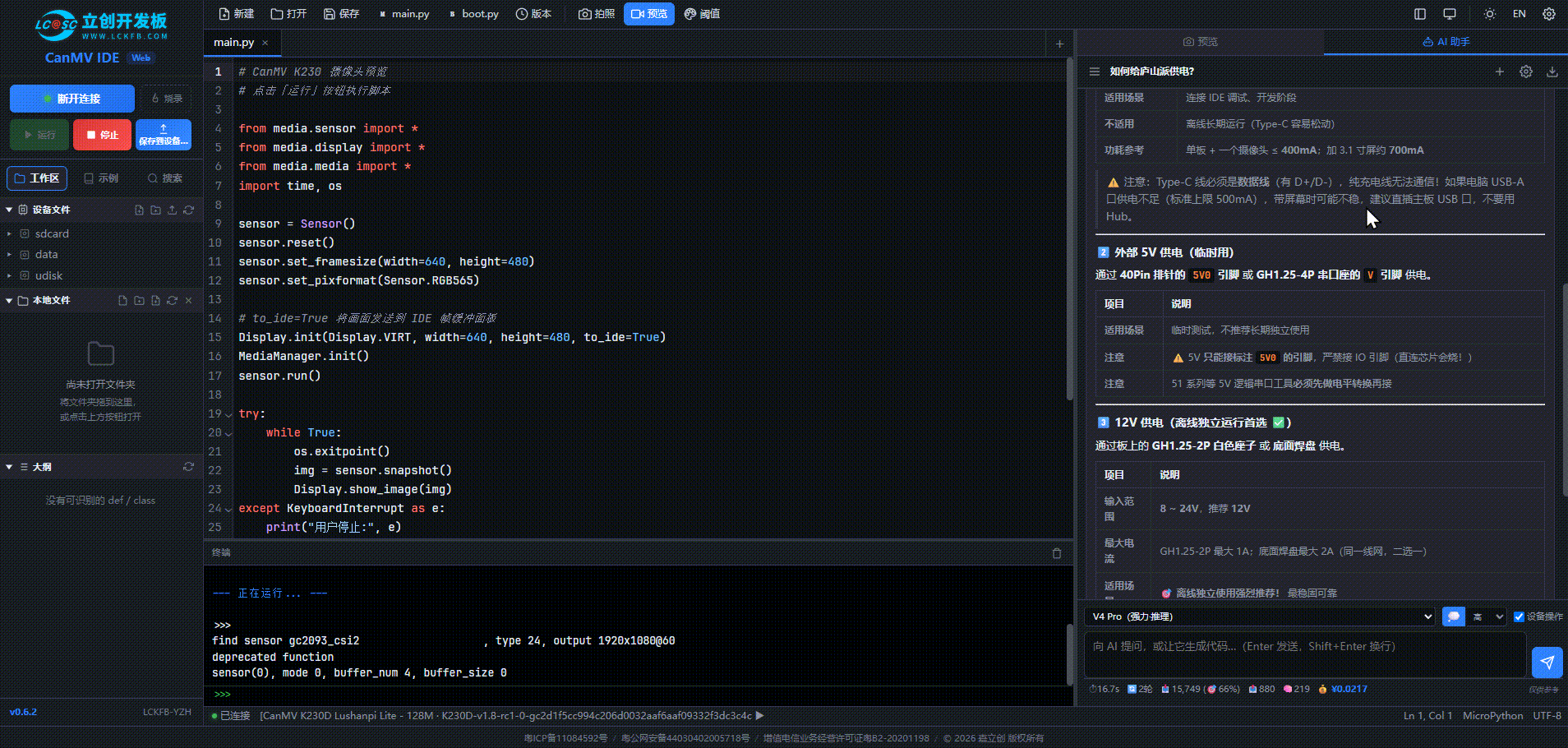Open the global settings gear icon
This screenshot has width=1568, height=748.
[x=1549, y=14]
